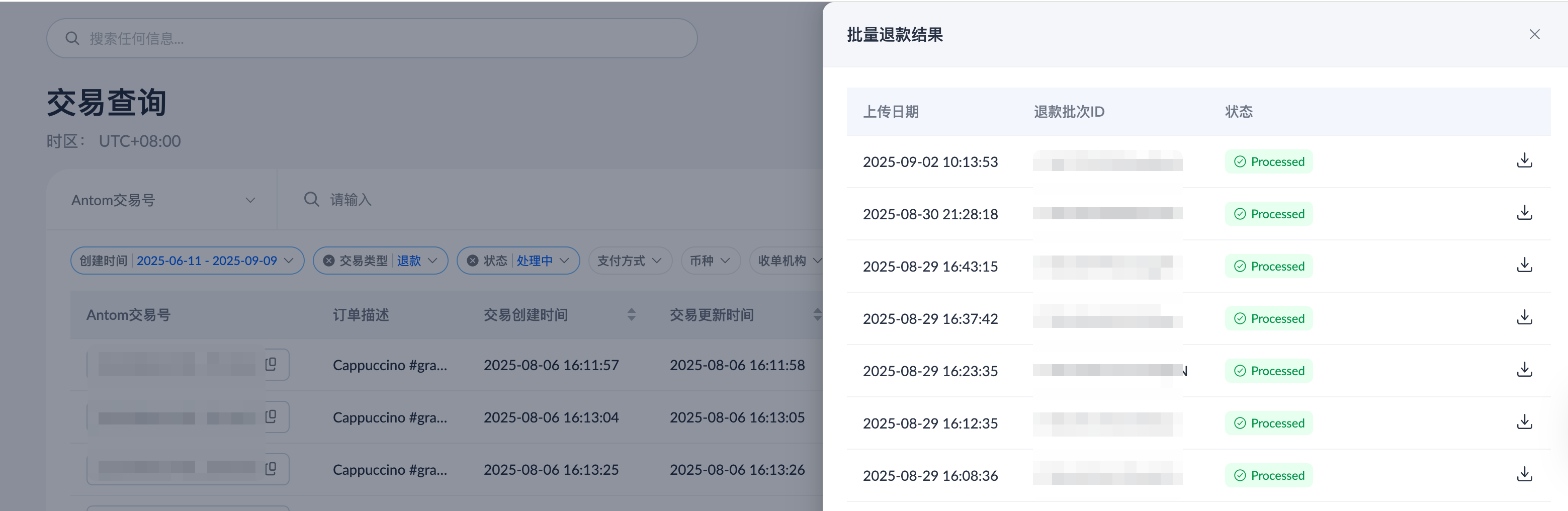
Task: Download the 2025-08-29 16:43:15 batch result
Action: click(x=1524, y=266)
